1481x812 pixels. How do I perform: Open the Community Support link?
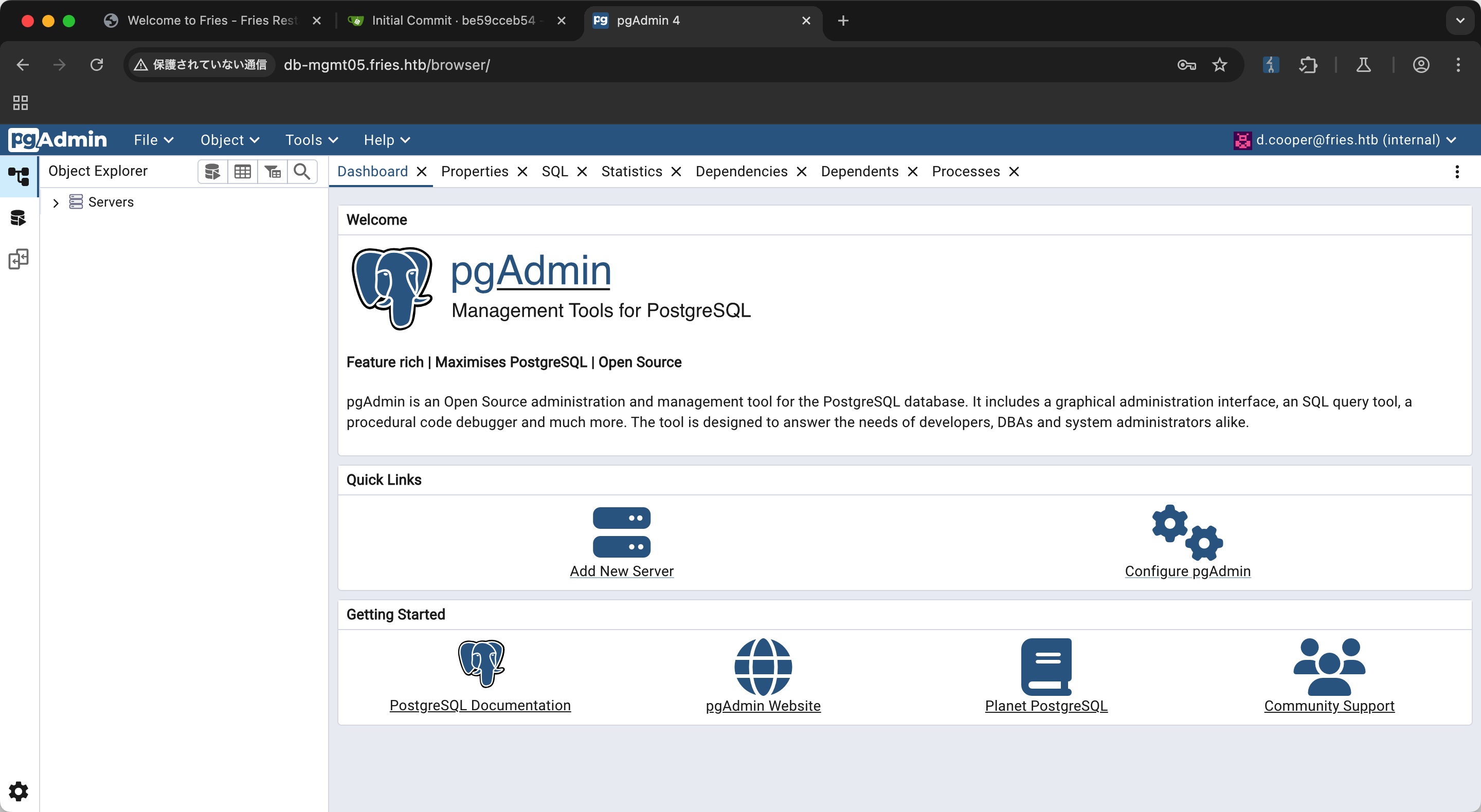[x=1329, y=706]
